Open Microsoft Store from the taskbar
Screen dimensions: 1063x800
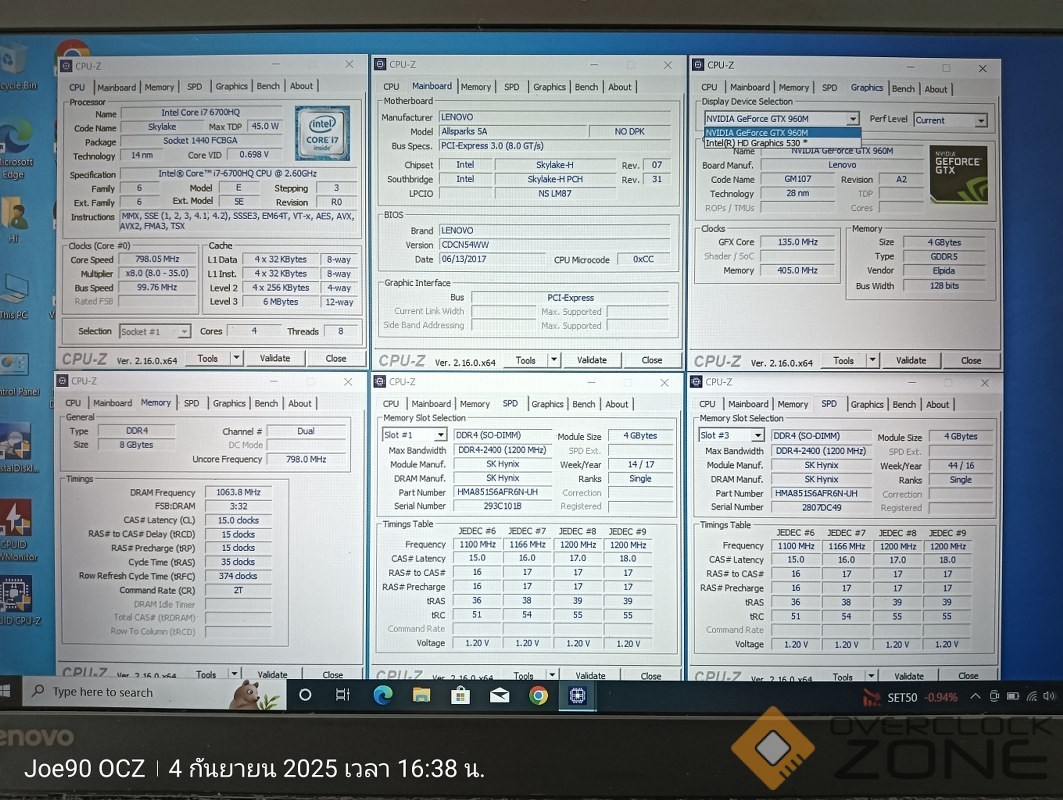pos(460,695)
